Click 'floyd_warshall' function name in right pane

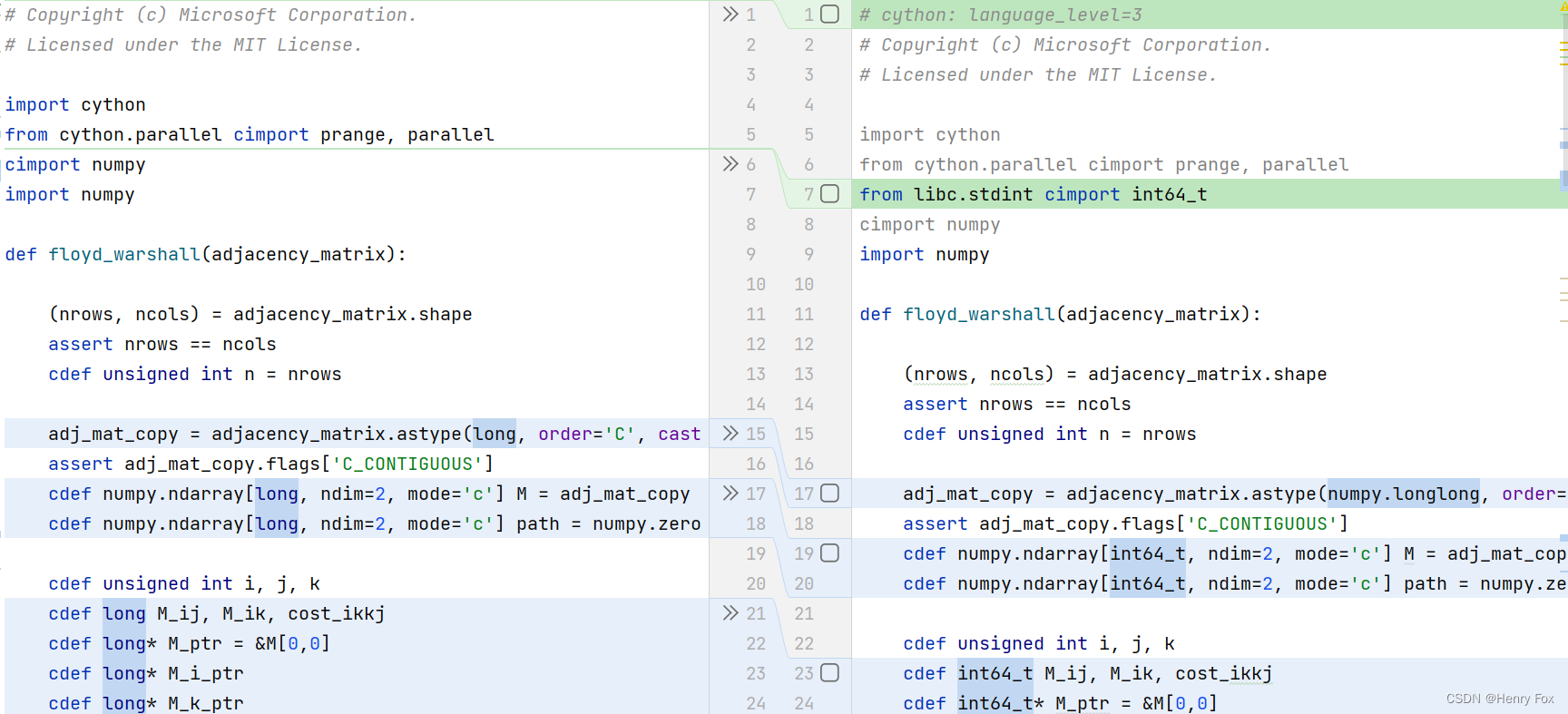[979, 314]
